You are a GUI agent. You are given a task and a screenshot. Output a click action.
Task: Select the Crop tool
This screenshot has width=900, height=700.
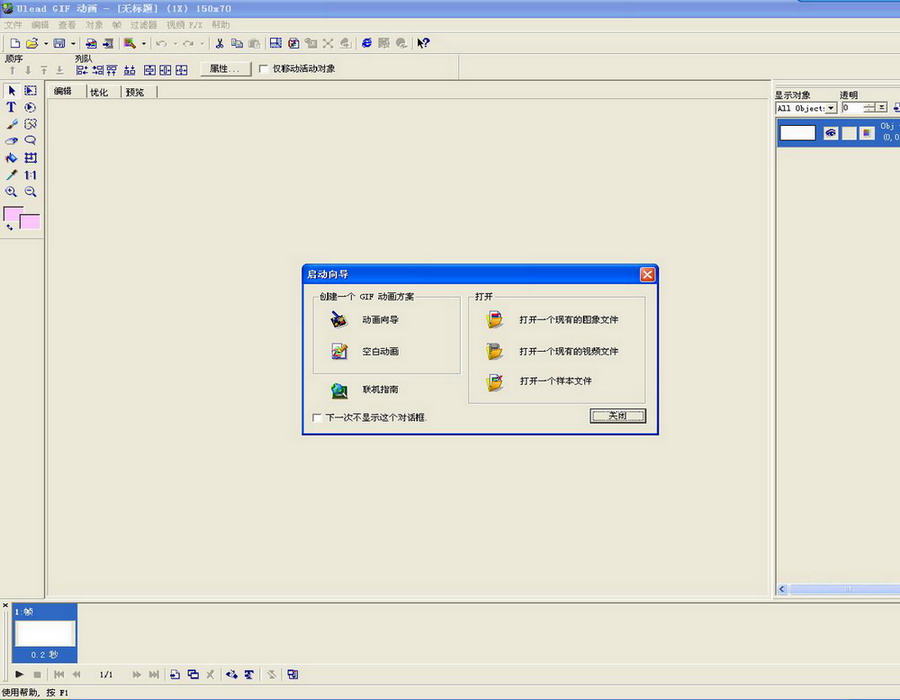[30, 158]
